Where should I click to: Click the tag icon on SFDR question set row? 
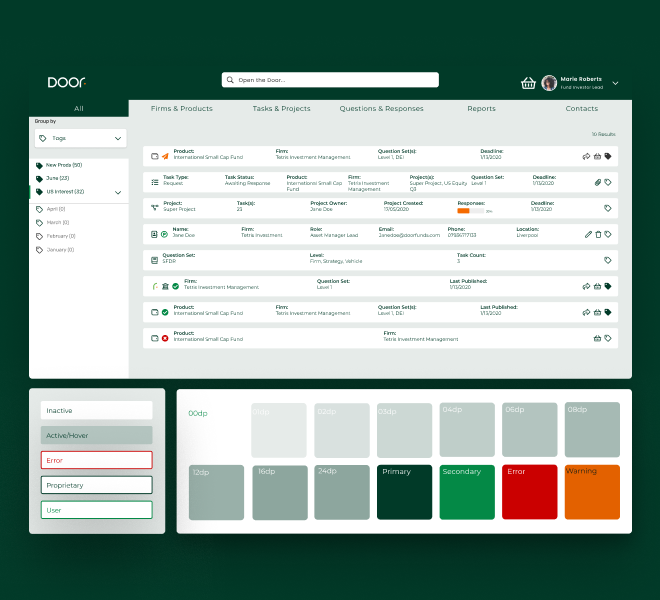coord(608,260)
